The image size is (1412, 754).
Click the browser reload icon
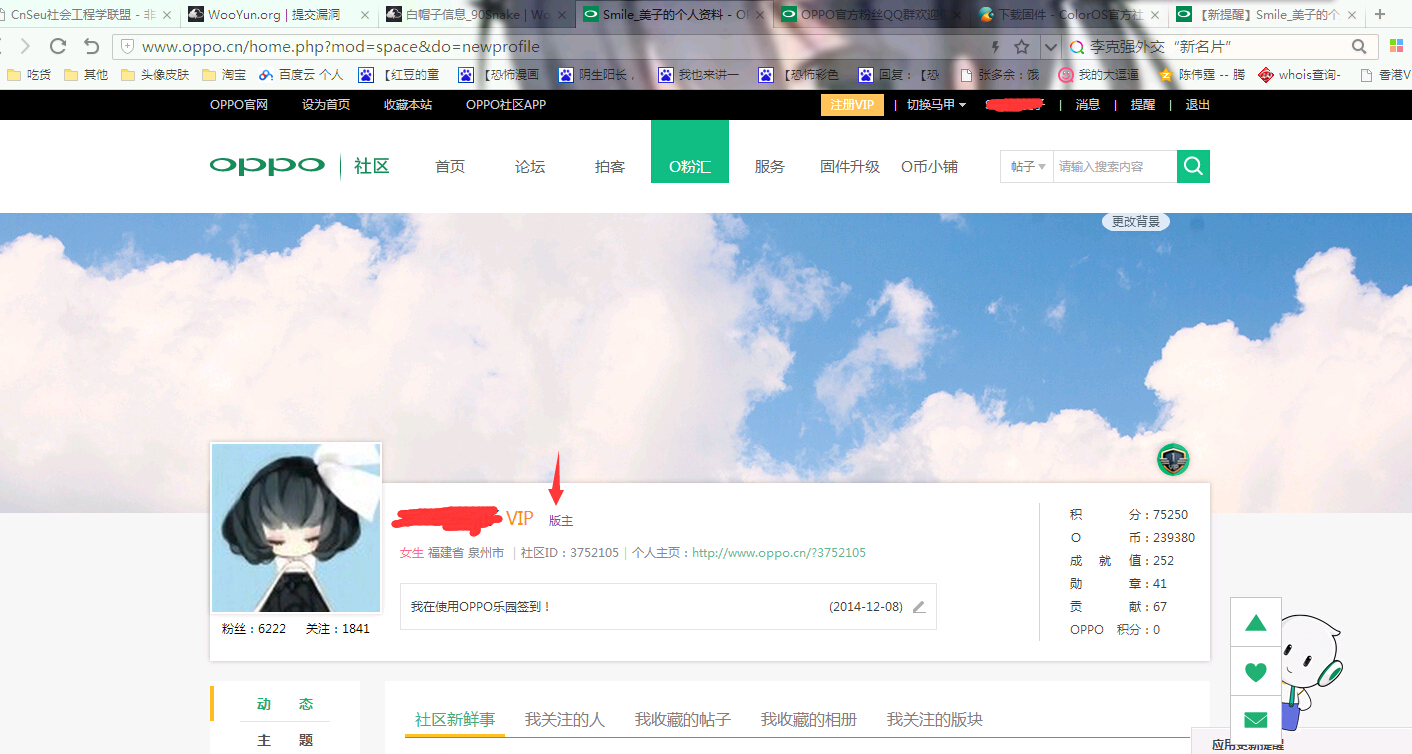point(57,46)
